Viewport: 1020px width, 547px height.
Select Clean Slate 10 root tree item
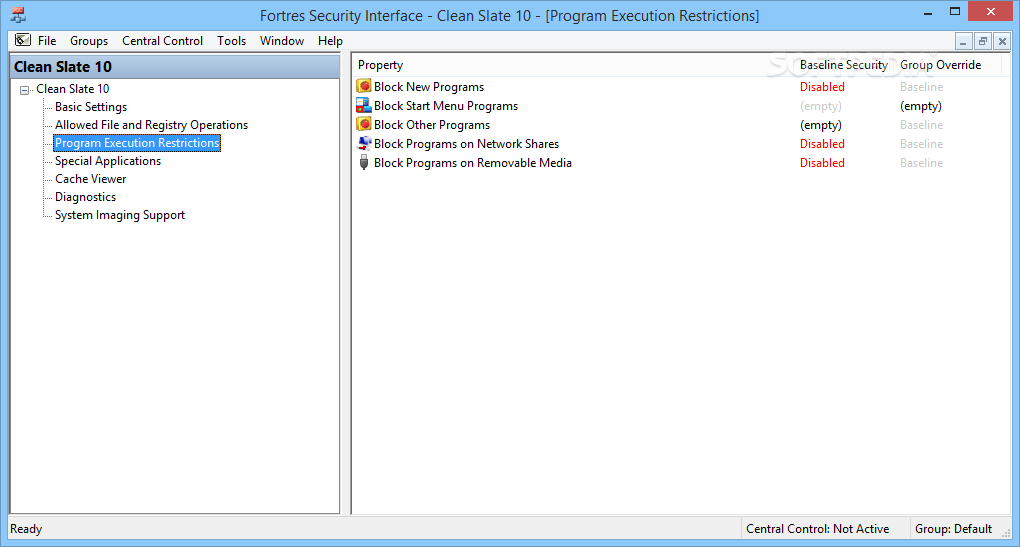[x=73, y=89]
